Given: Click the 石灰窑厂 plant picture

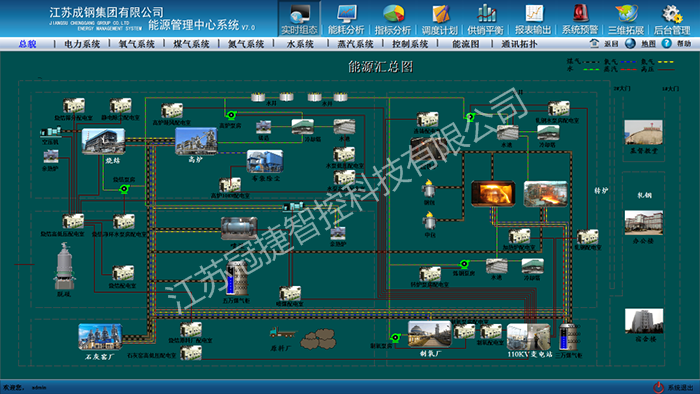Looking at the screenshot, I should tap(100, 337).
